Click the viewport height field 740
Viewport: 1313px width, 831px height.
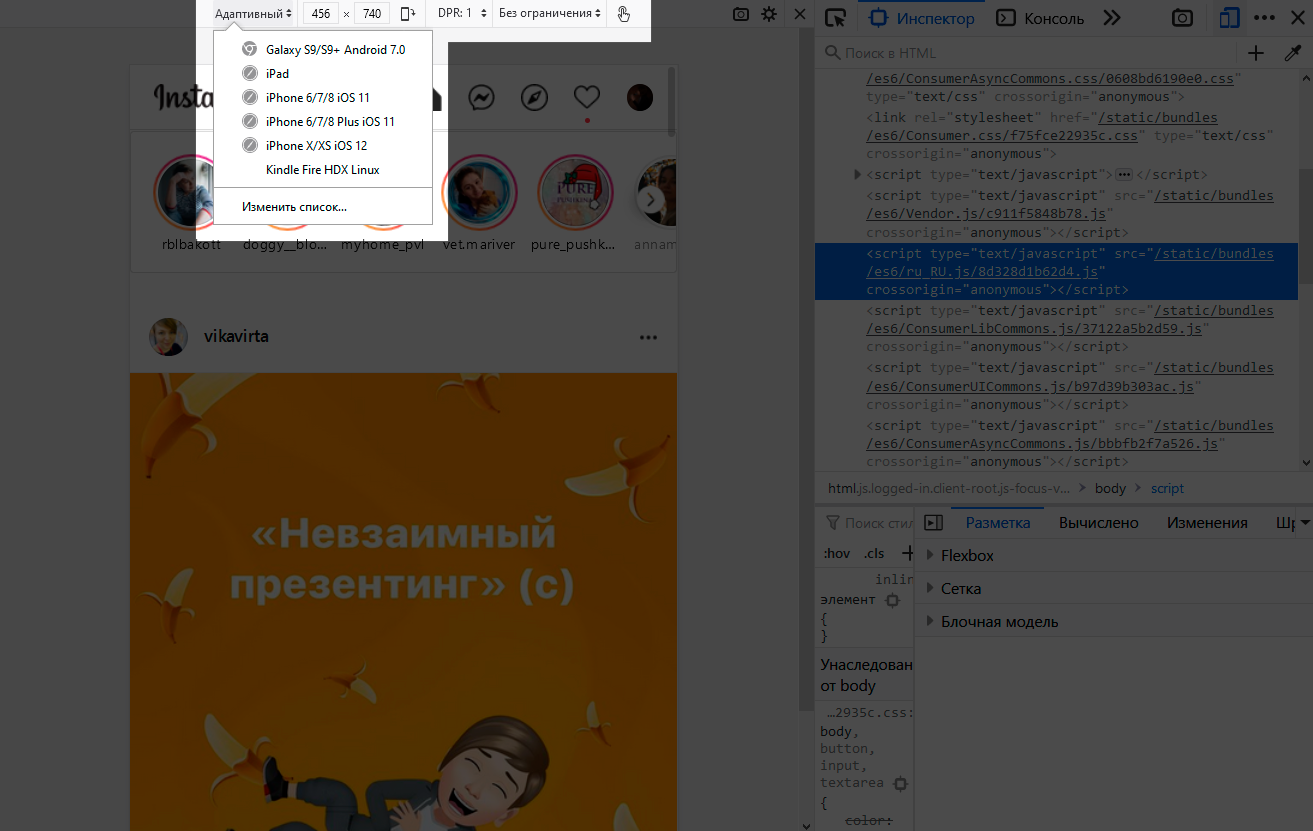pyautogui.click(x=372, y=14)
